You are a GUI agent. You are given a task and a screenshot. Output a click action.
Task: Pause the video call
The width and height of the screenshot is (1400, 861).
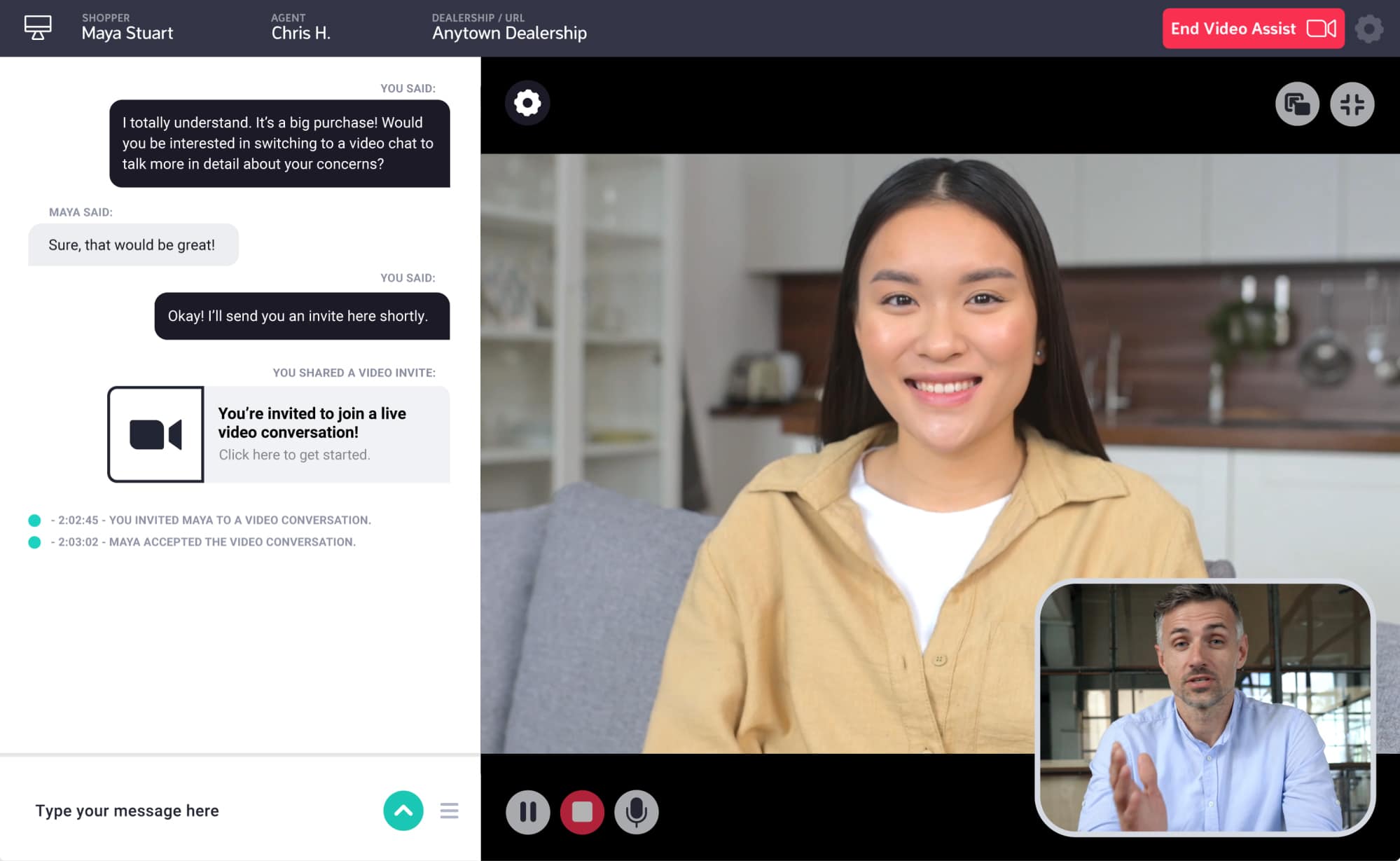coord(528,812)
